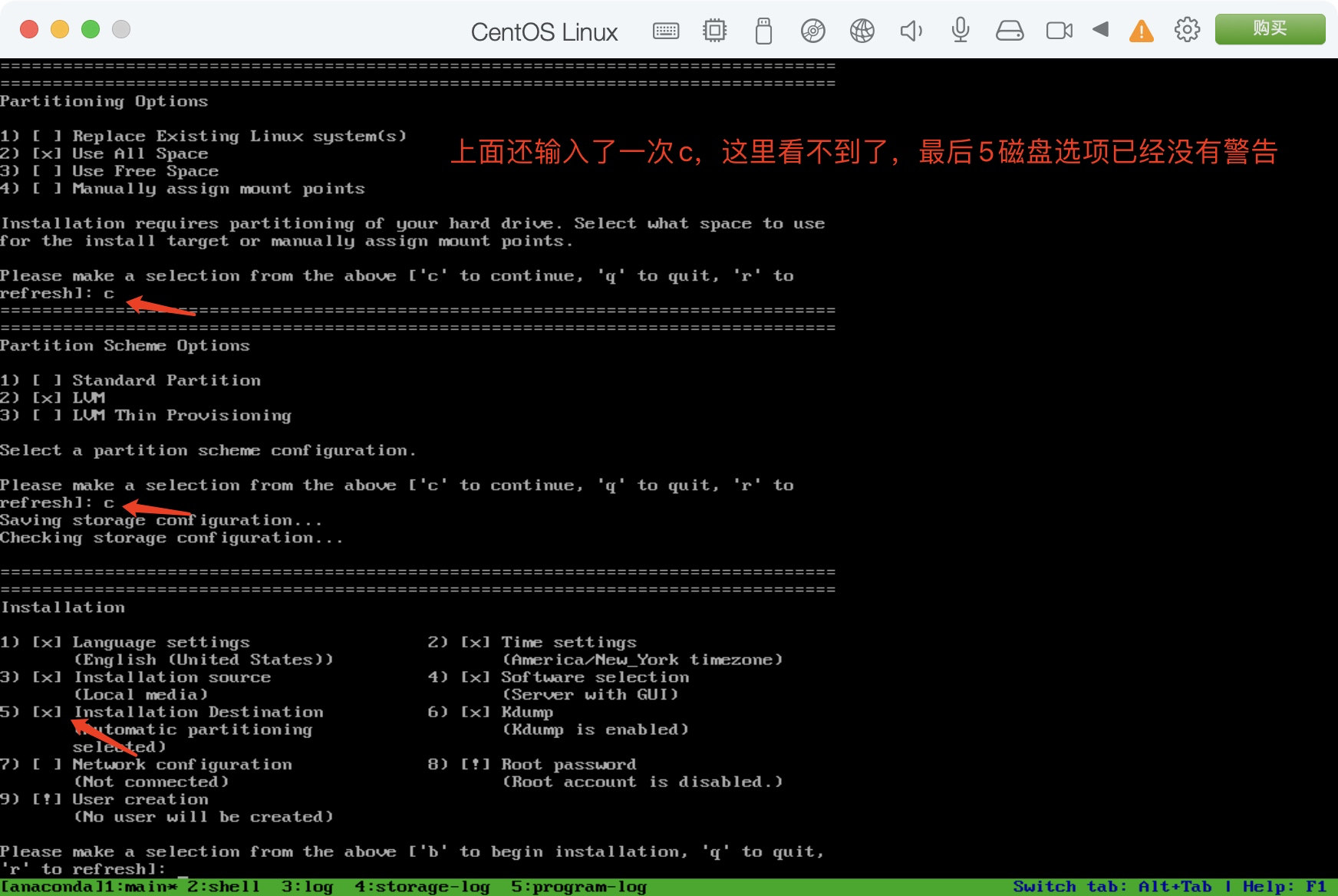Open the settings gear icon
Viewport: 1338px width, 896px height.
[x=1187, y=30]
